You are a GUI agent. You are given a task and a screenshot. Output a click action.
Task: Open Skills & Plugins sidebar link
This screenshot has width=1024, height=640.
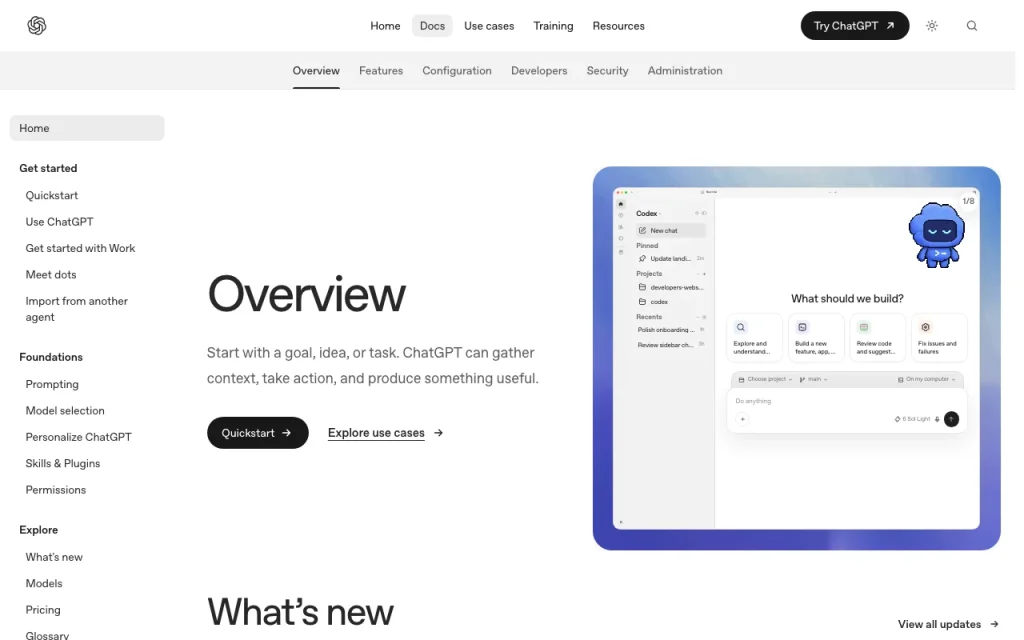(63, 464)
